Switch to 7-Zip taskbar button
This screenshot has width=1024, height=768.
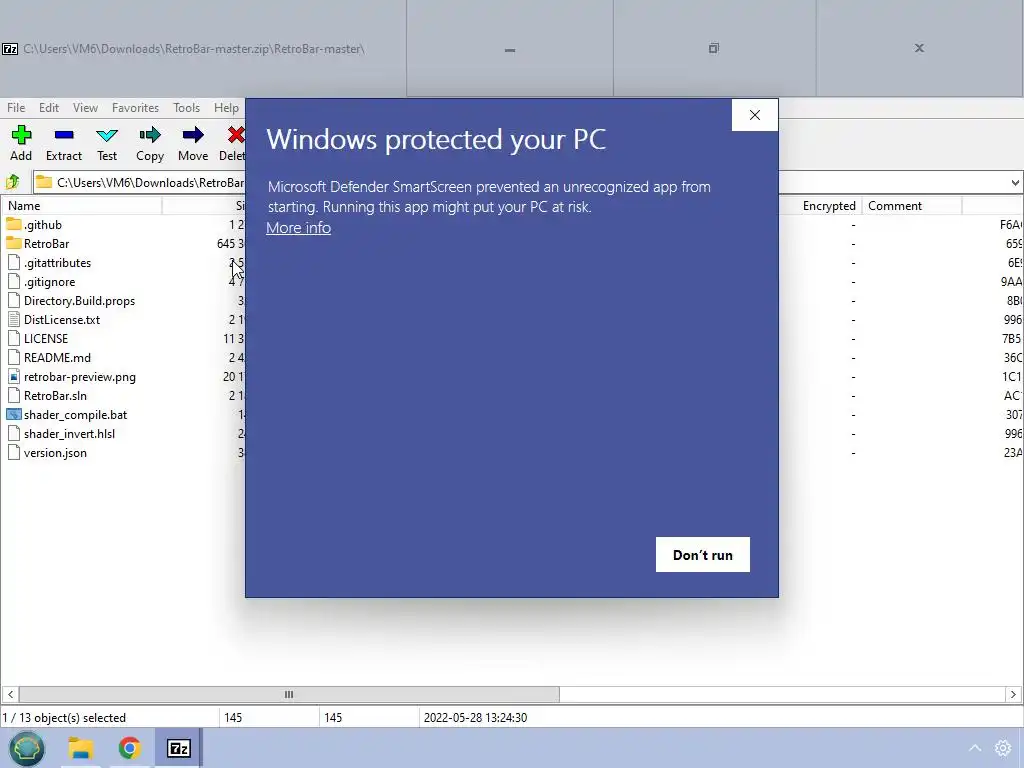click(x=178, y=748)
